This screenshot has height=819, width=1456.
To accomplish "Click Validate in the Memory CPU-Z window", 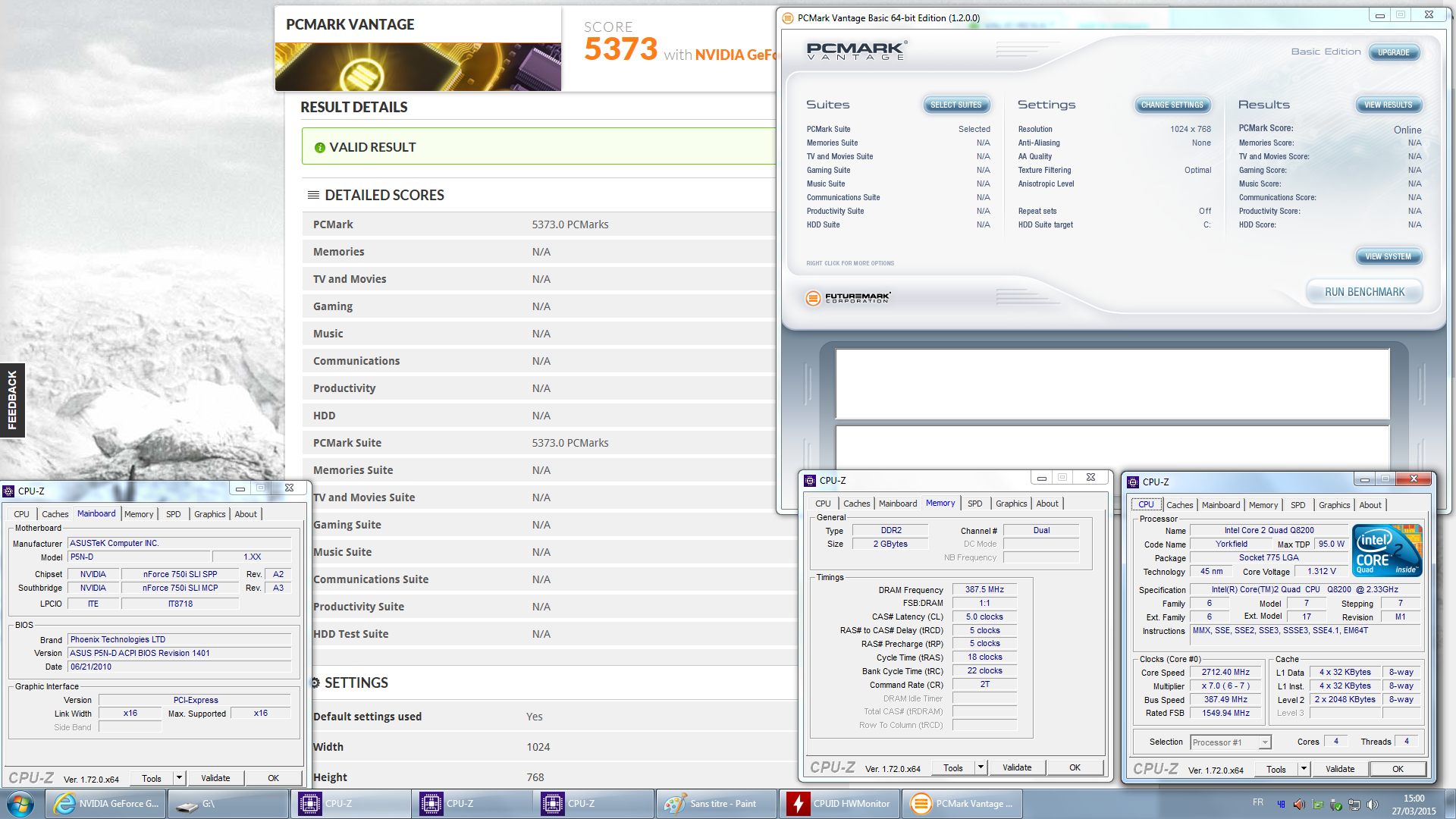I will click(x=1017, y=767).
